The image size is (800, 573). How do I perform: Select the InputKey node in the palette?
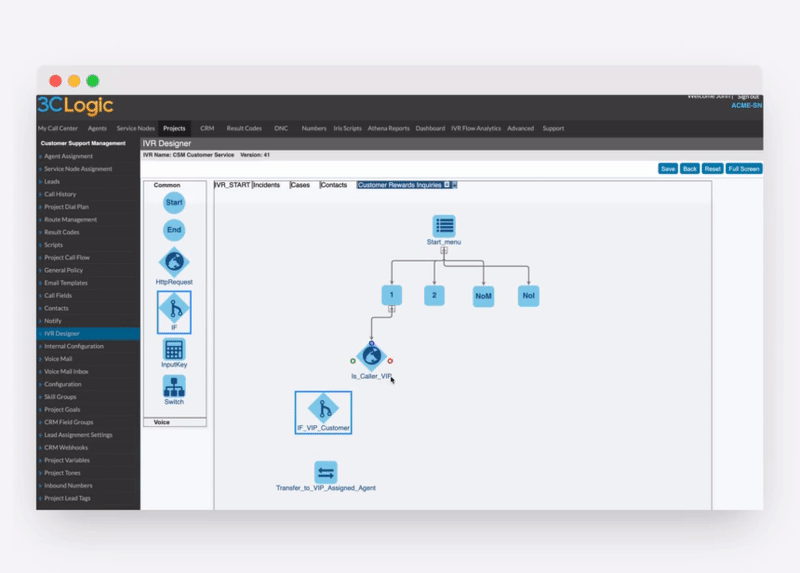click(174, 353)
